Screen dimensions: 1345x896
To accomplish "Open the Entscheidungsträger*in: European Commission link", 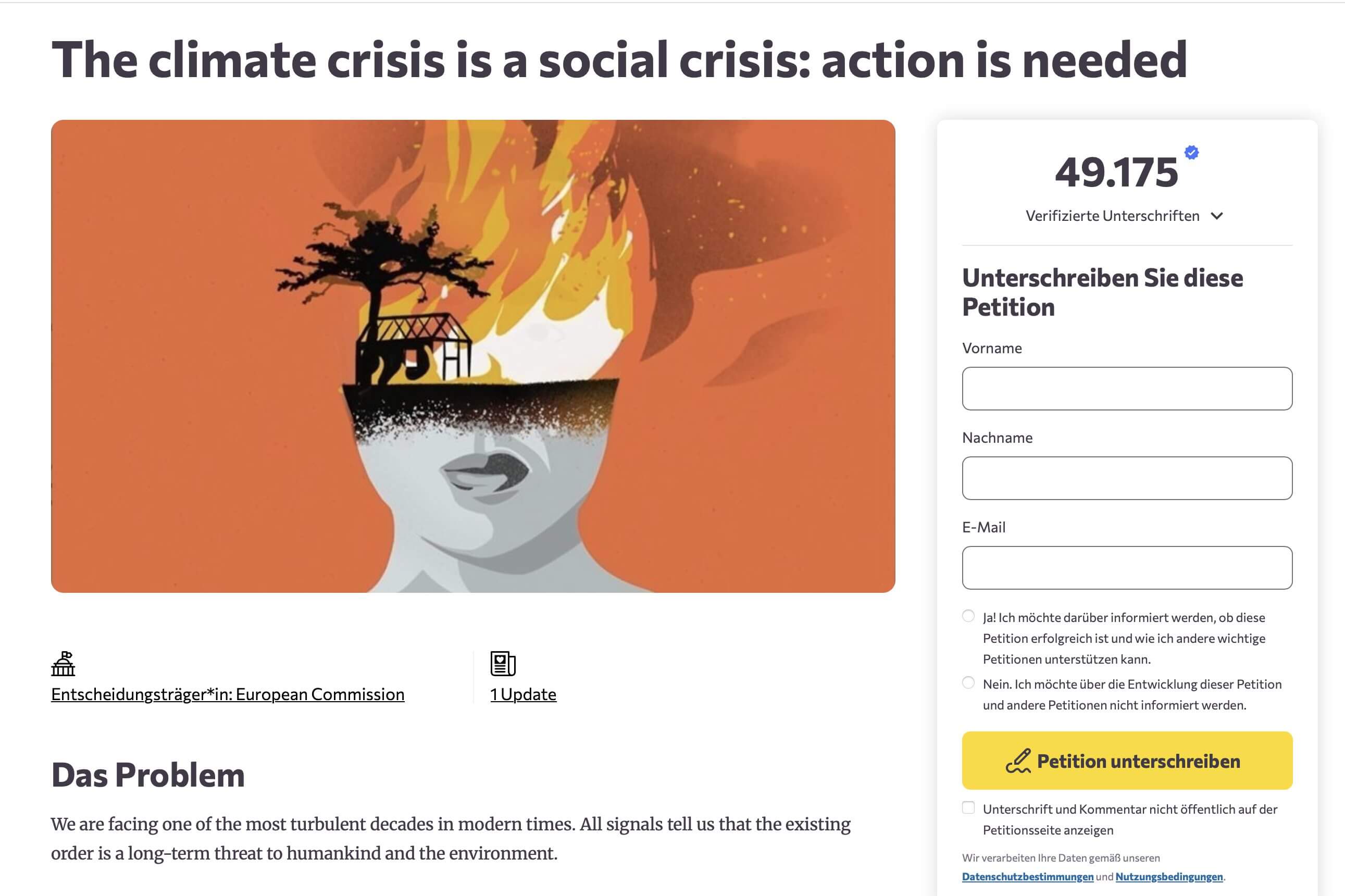I will click(228, 694).
